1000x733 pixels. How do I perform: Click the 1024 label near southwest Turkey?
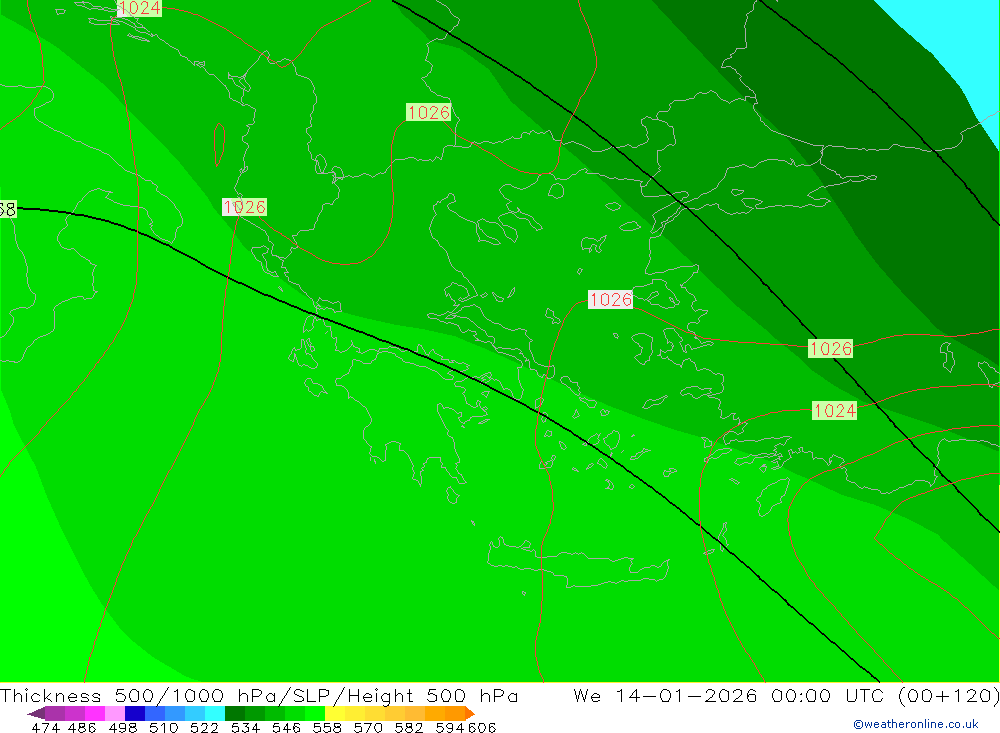pyautogui.click(x=834, y=410)
